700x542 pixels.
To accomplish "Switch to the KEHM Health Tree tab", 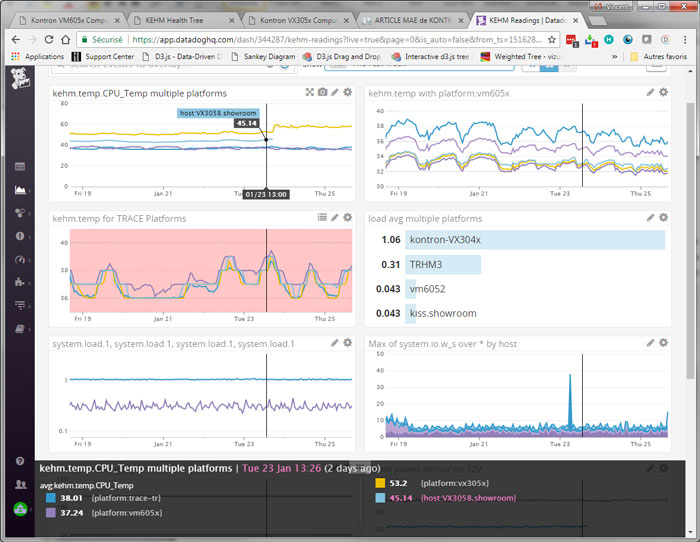I will tap(183, 19).
